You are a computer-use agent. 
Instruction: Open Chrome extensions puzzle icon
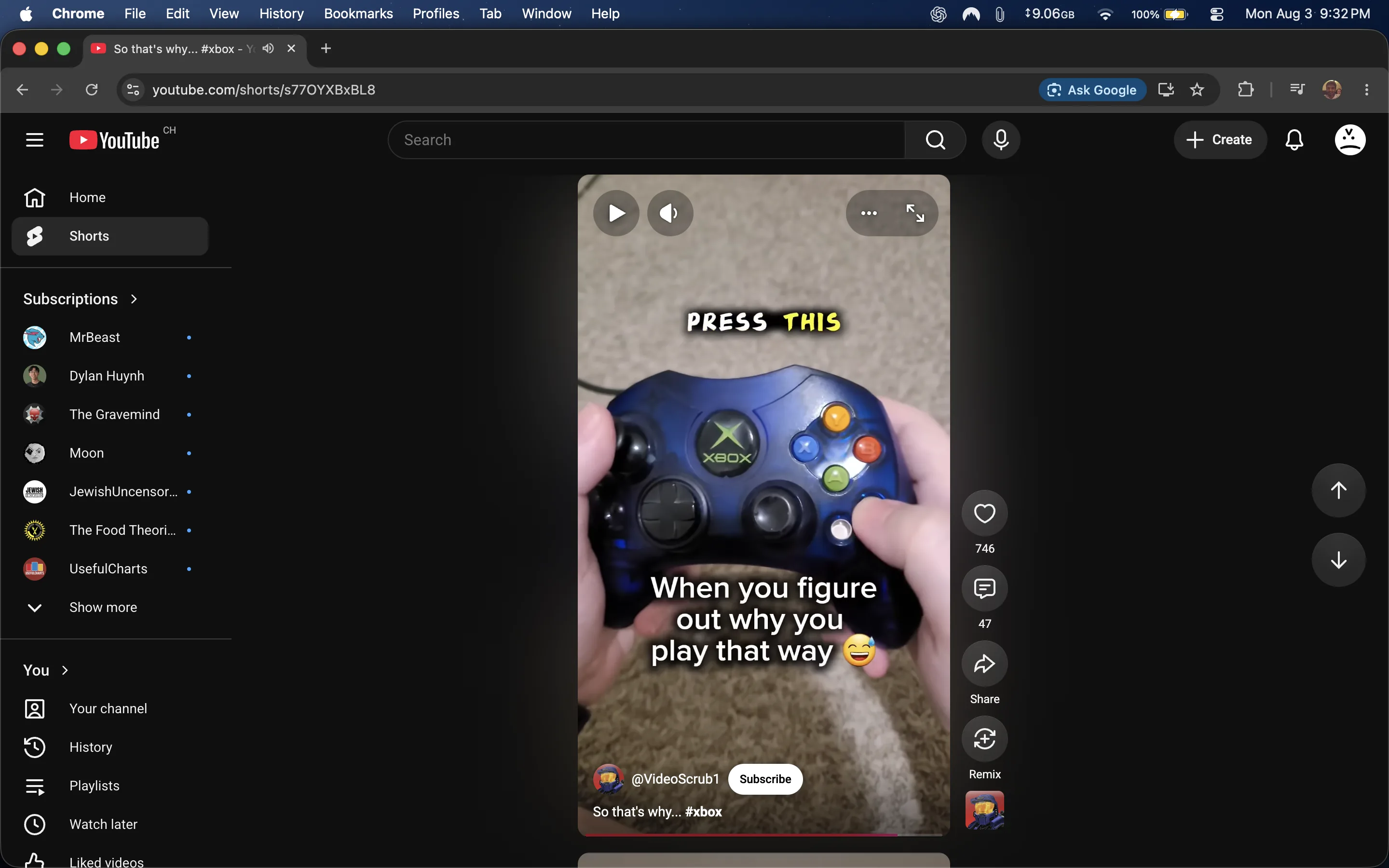pyautogui.click(x=1245, y=90)
